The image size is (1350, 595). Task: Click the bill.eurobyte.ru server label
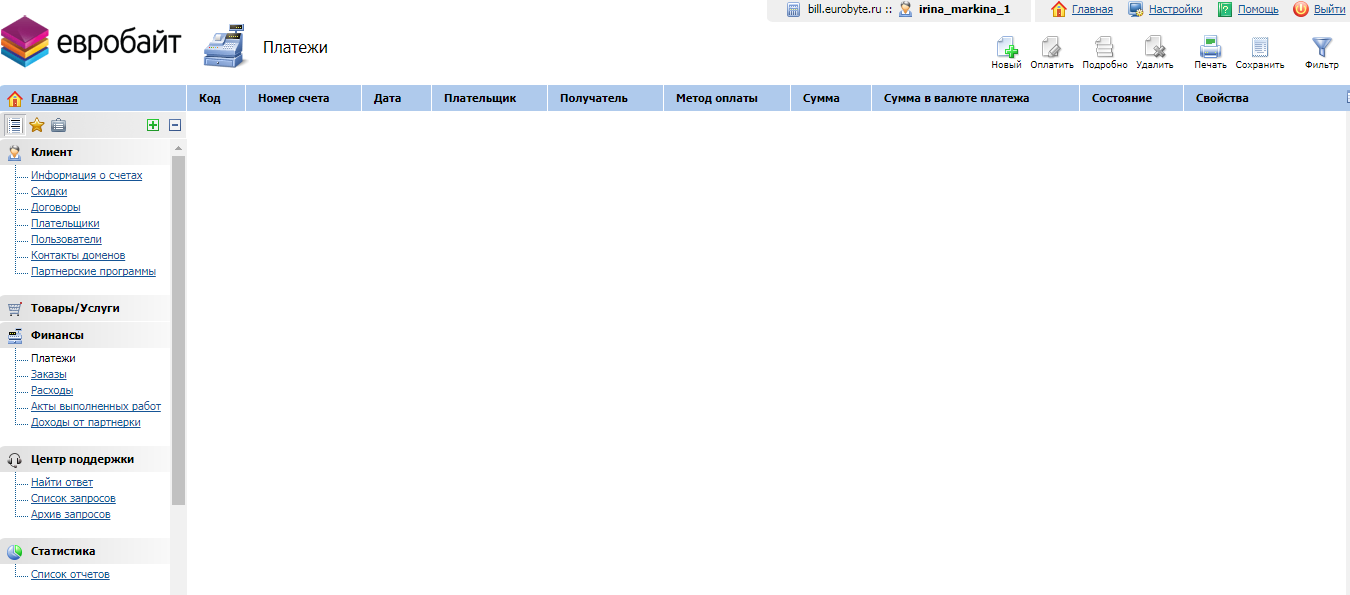click(844, 9)
